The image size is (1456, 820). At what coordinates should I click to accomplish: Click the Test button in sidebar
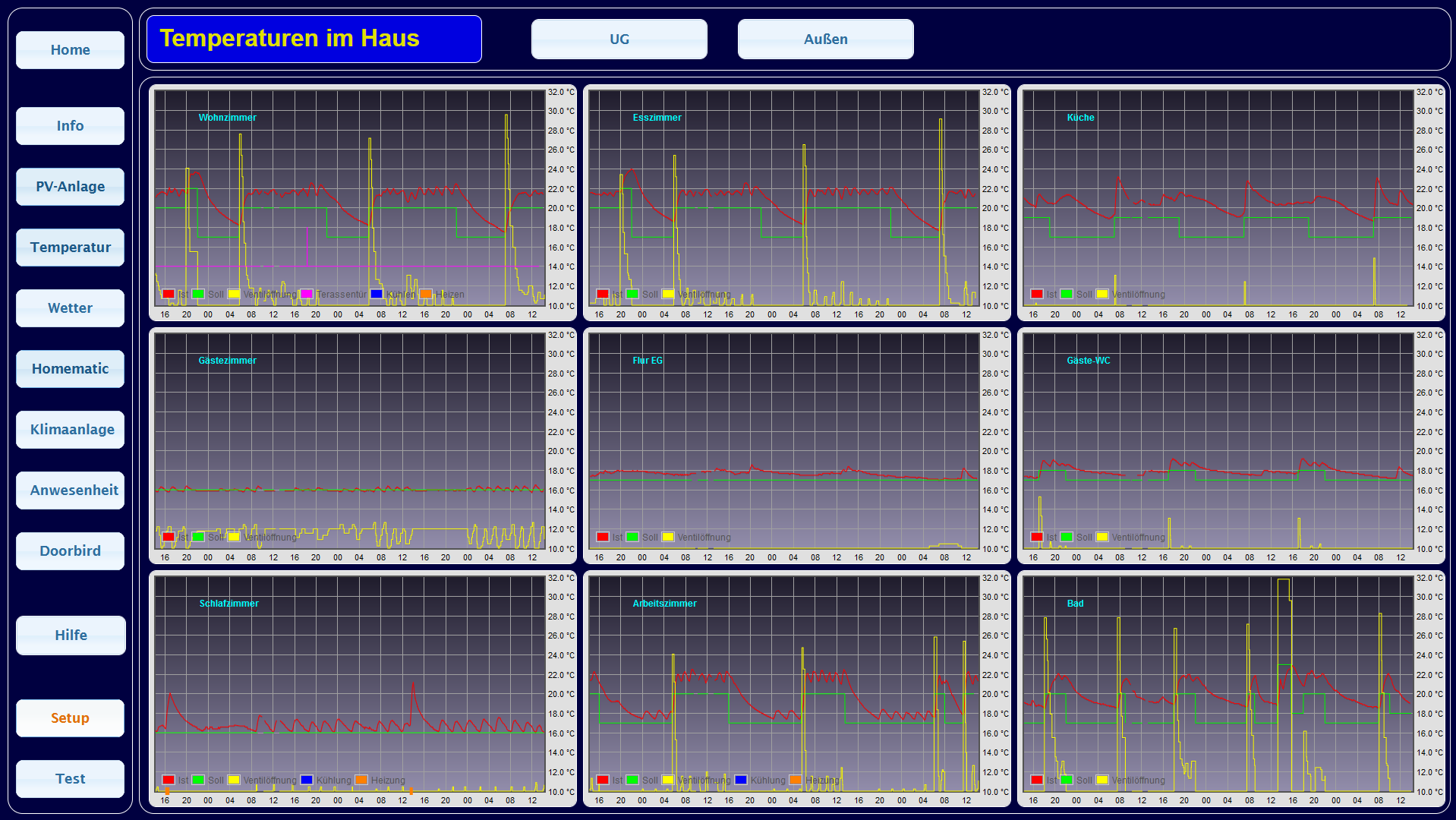pos(70,779)
